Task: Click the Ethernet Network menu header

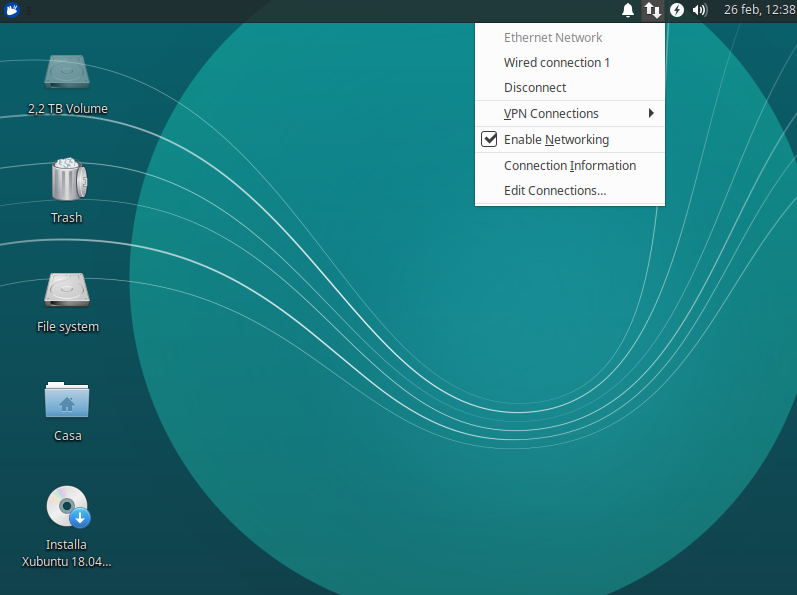Action: (x=553, y=38)
